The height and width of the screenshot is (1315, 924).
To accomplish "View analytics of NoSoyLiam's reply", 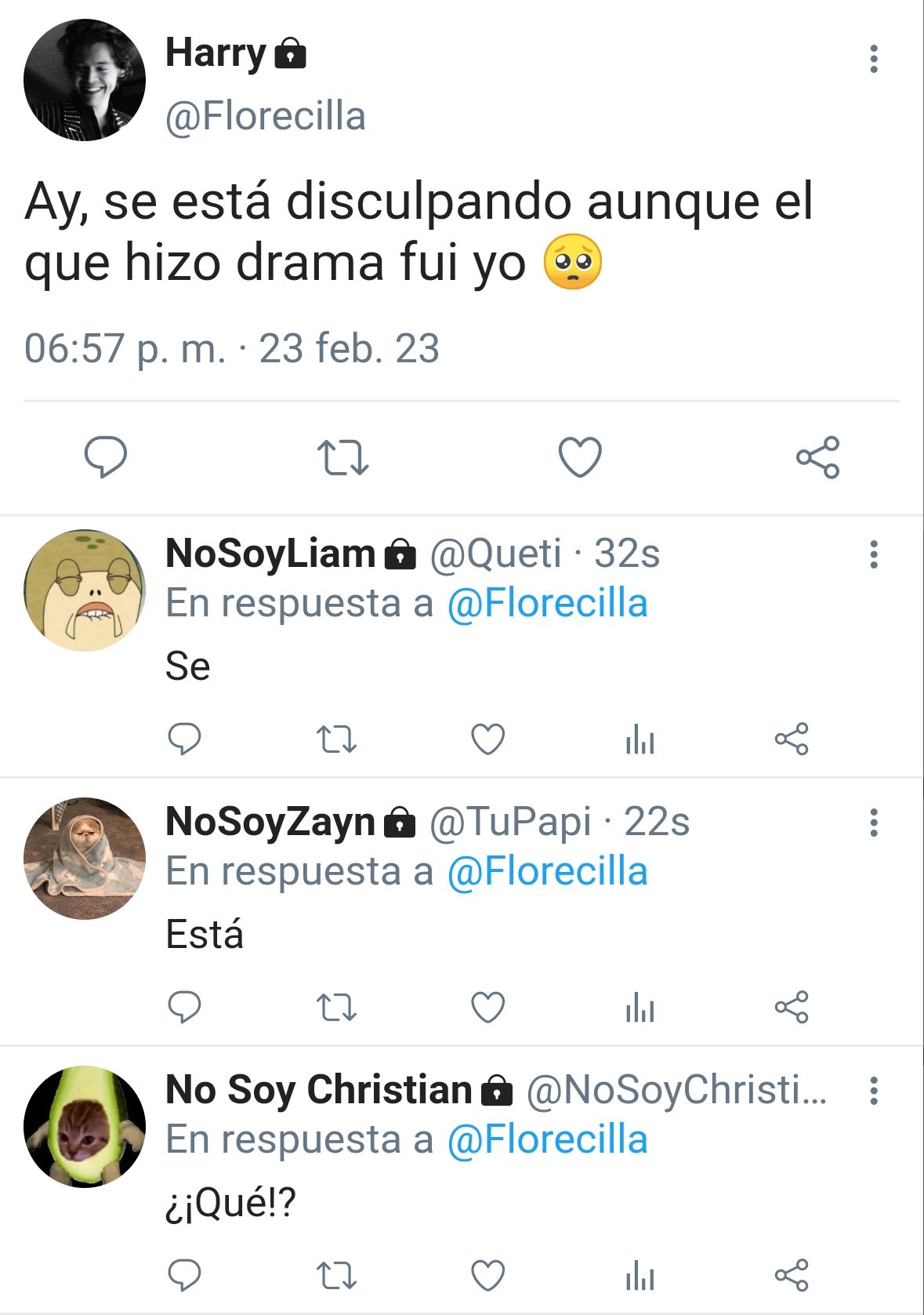I will (640, 739).
